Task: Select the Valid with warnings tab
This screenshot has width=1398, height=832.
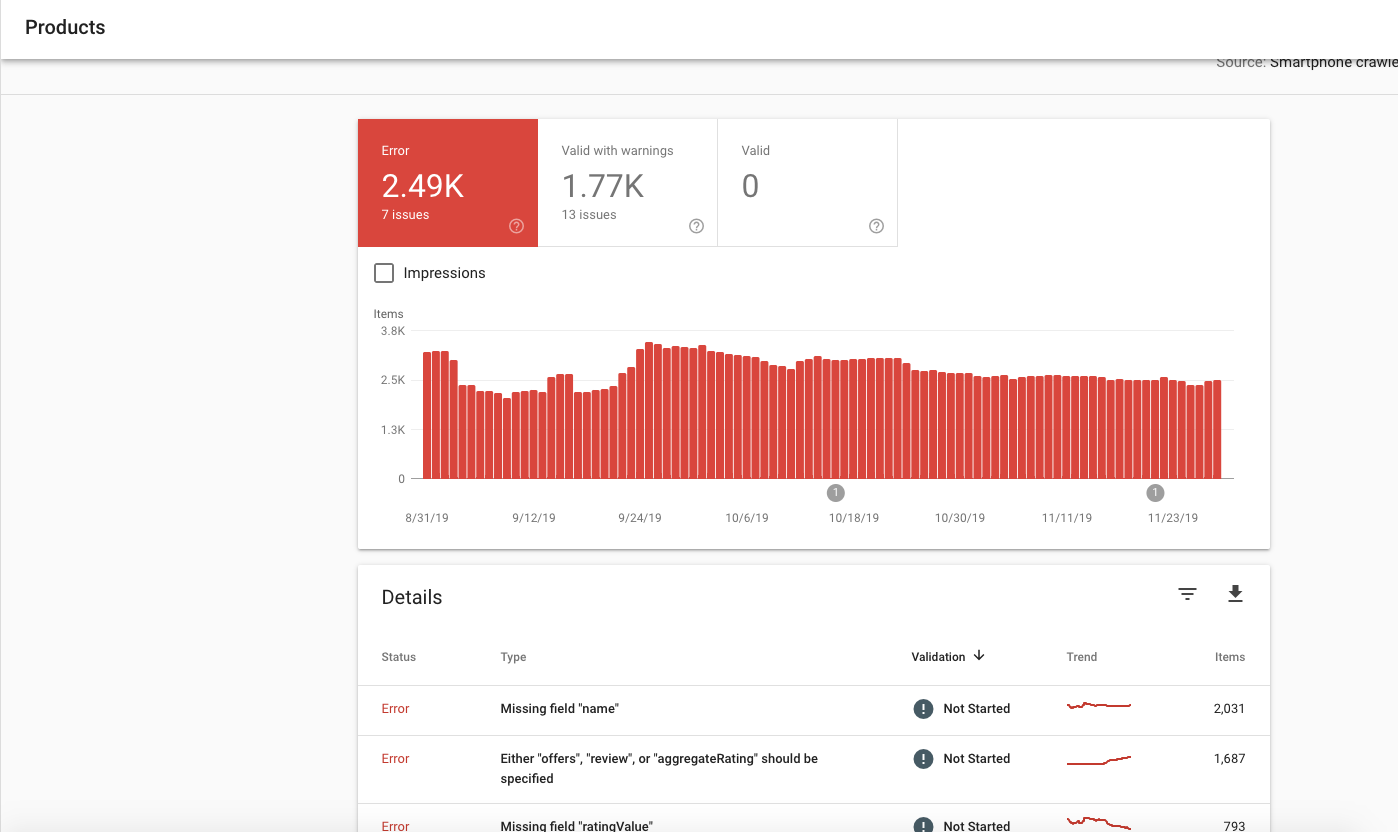Action: pyautogui.click(x=628, y=183)
